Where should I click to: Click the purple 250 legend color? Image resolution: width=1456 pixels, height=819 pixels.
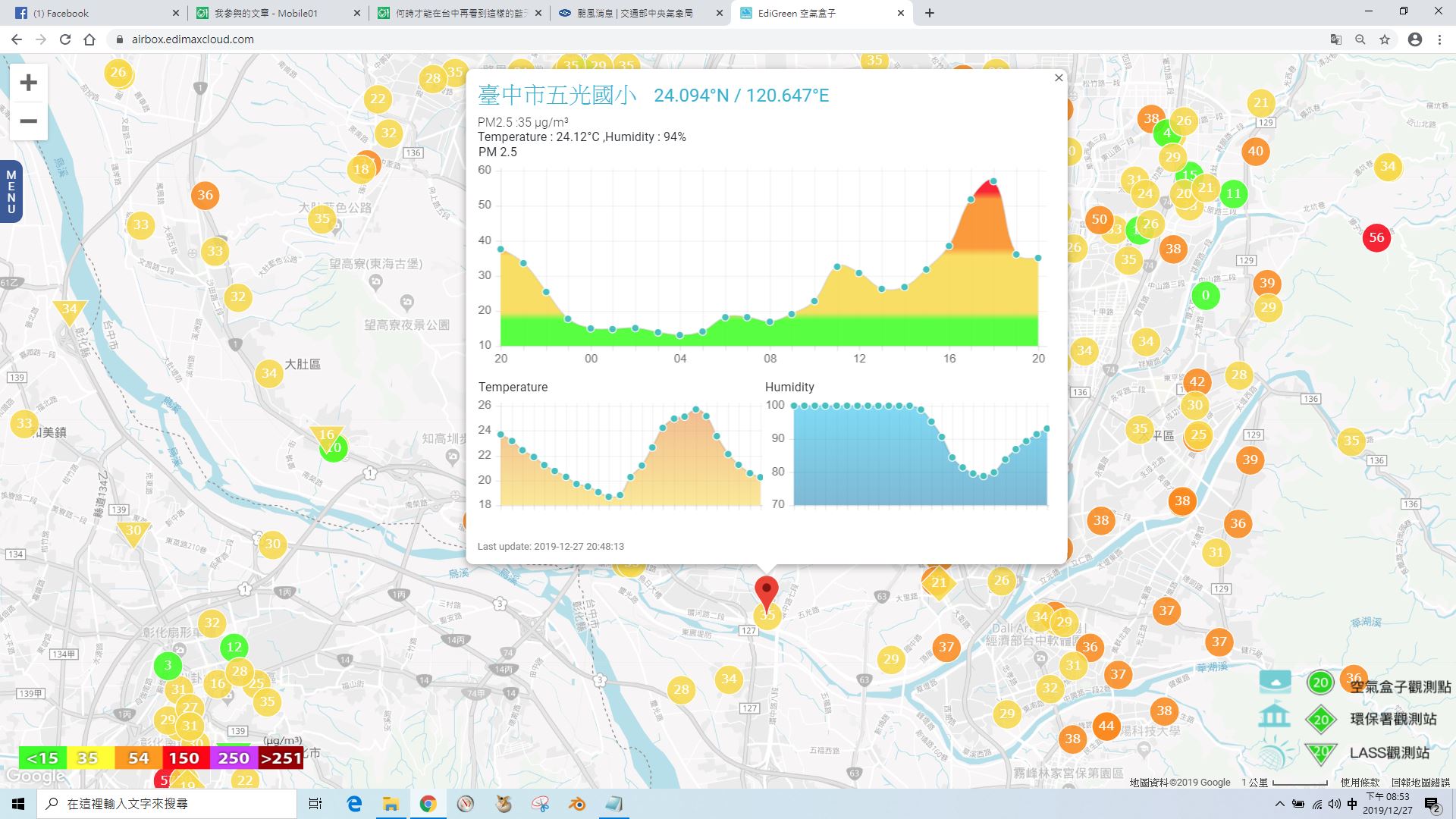coord(233,758)
